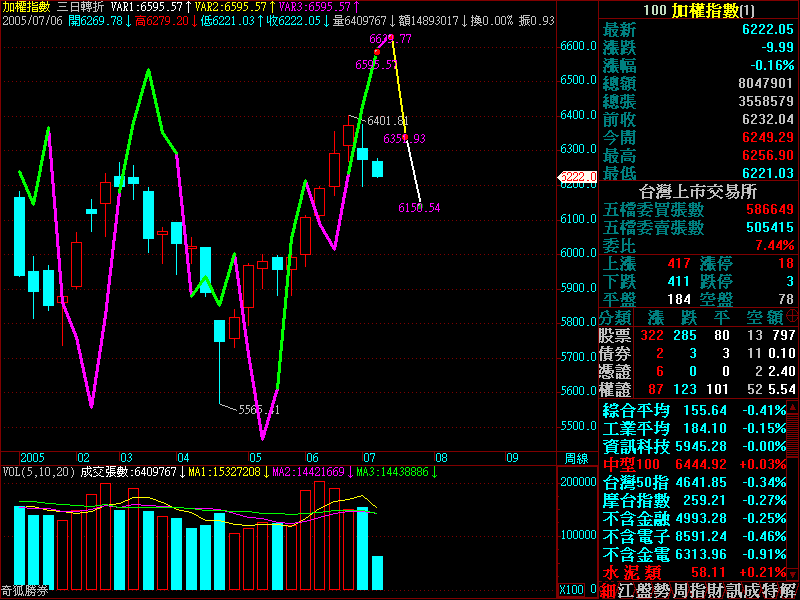
Task: Click scroll-up arrow of index list
Action: (793, 408)
